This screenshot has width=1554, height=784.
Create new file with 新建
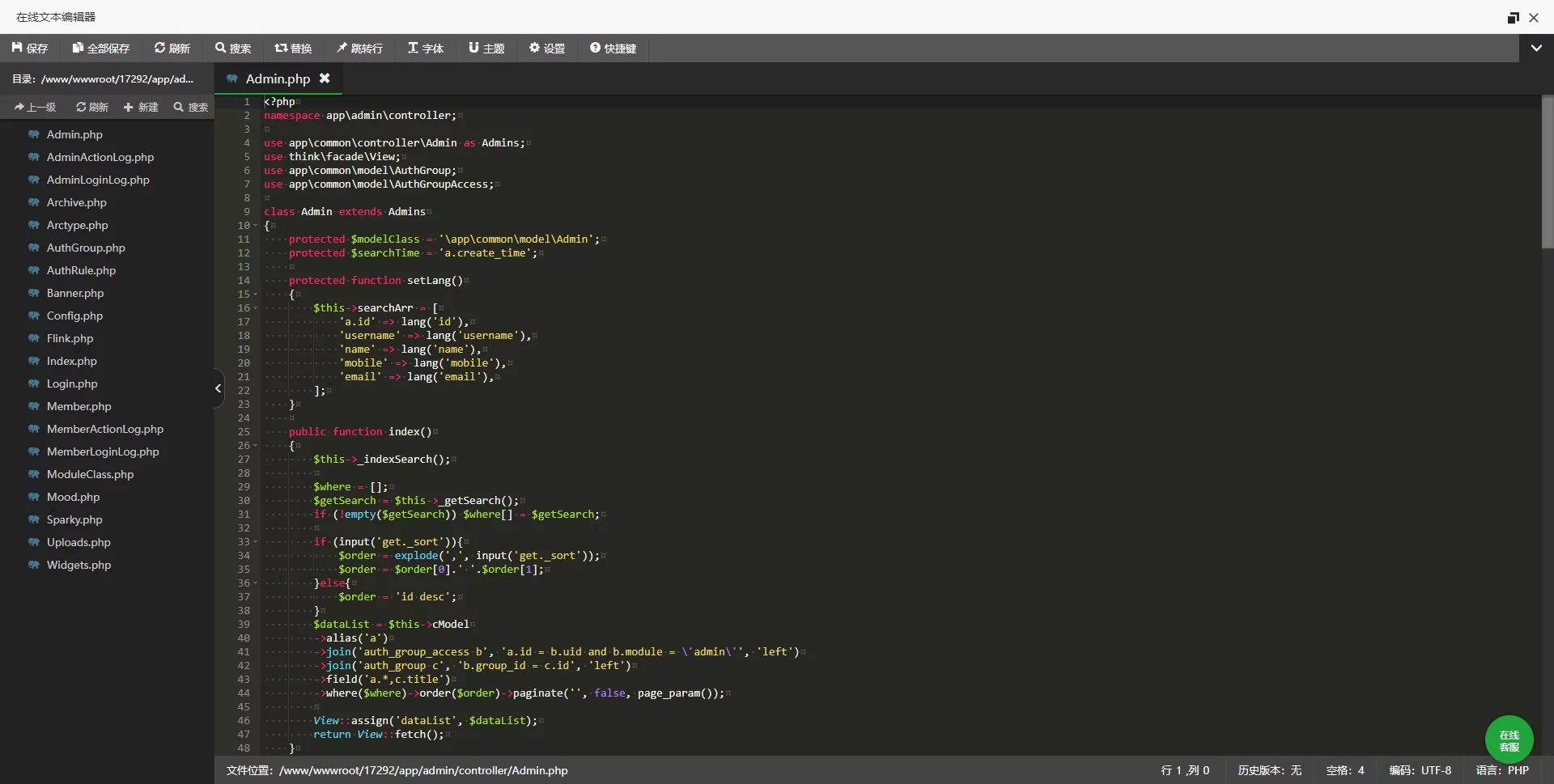[x=141, y=107]
